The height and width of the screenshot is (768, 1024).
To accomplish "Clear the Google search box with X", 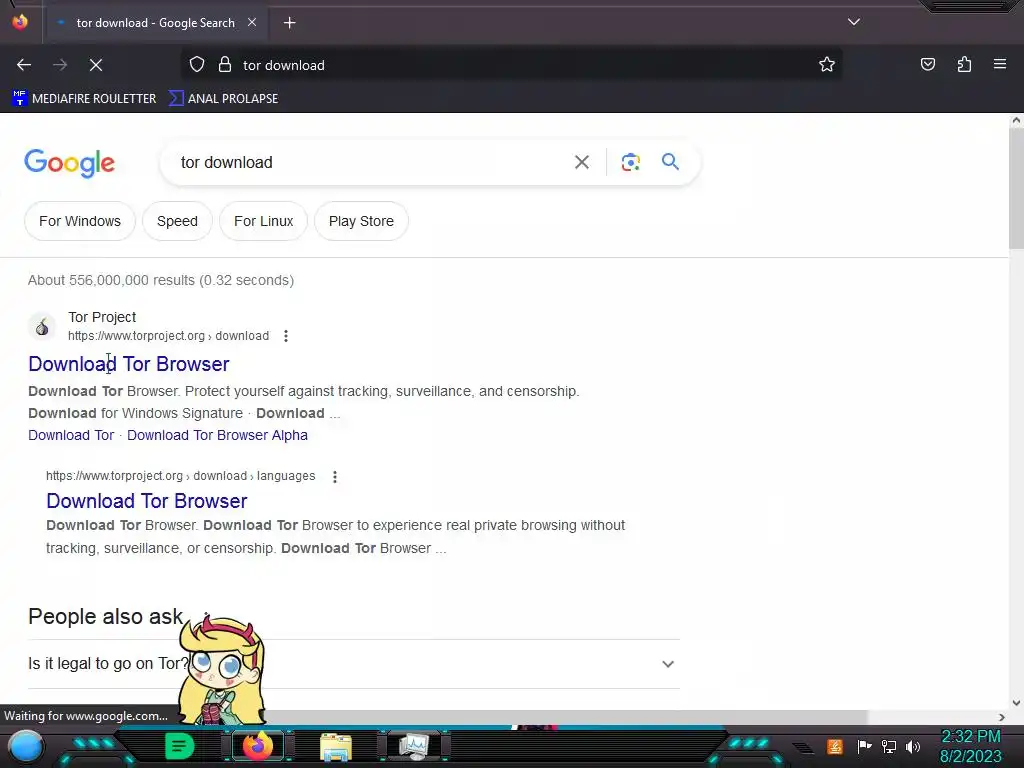I will pyautogui.click(x=581, y=162).
